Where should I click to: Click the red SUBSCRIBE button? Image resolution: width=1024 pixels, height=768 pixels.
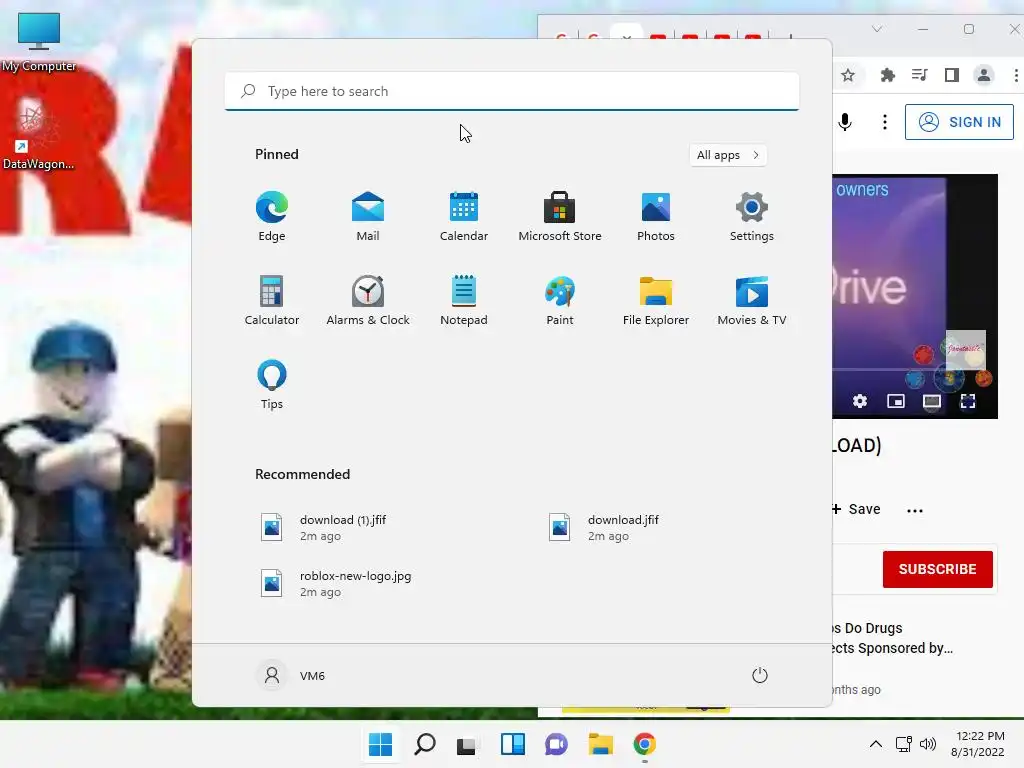click(938, 569)
